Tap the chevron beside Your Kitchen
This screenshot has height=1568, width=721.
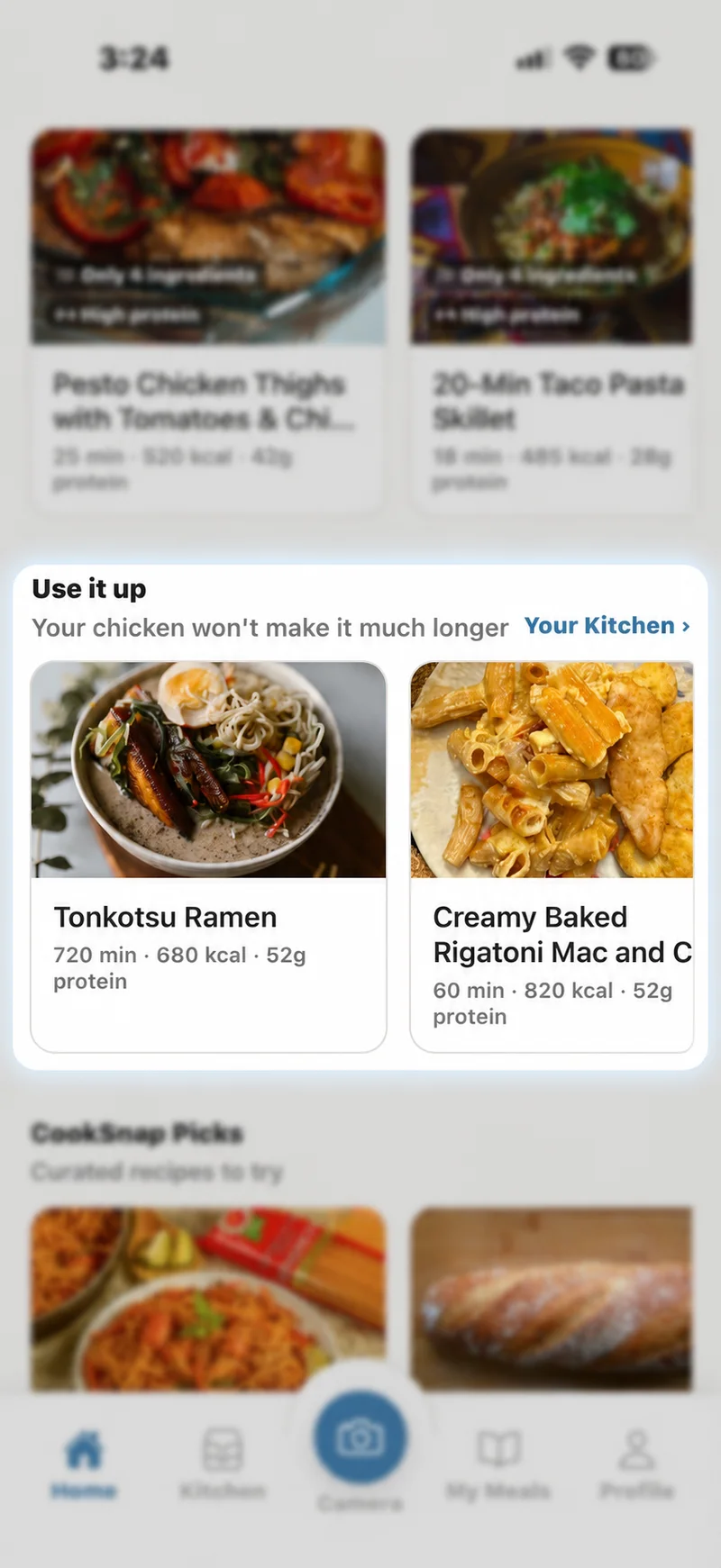[686, 626]
